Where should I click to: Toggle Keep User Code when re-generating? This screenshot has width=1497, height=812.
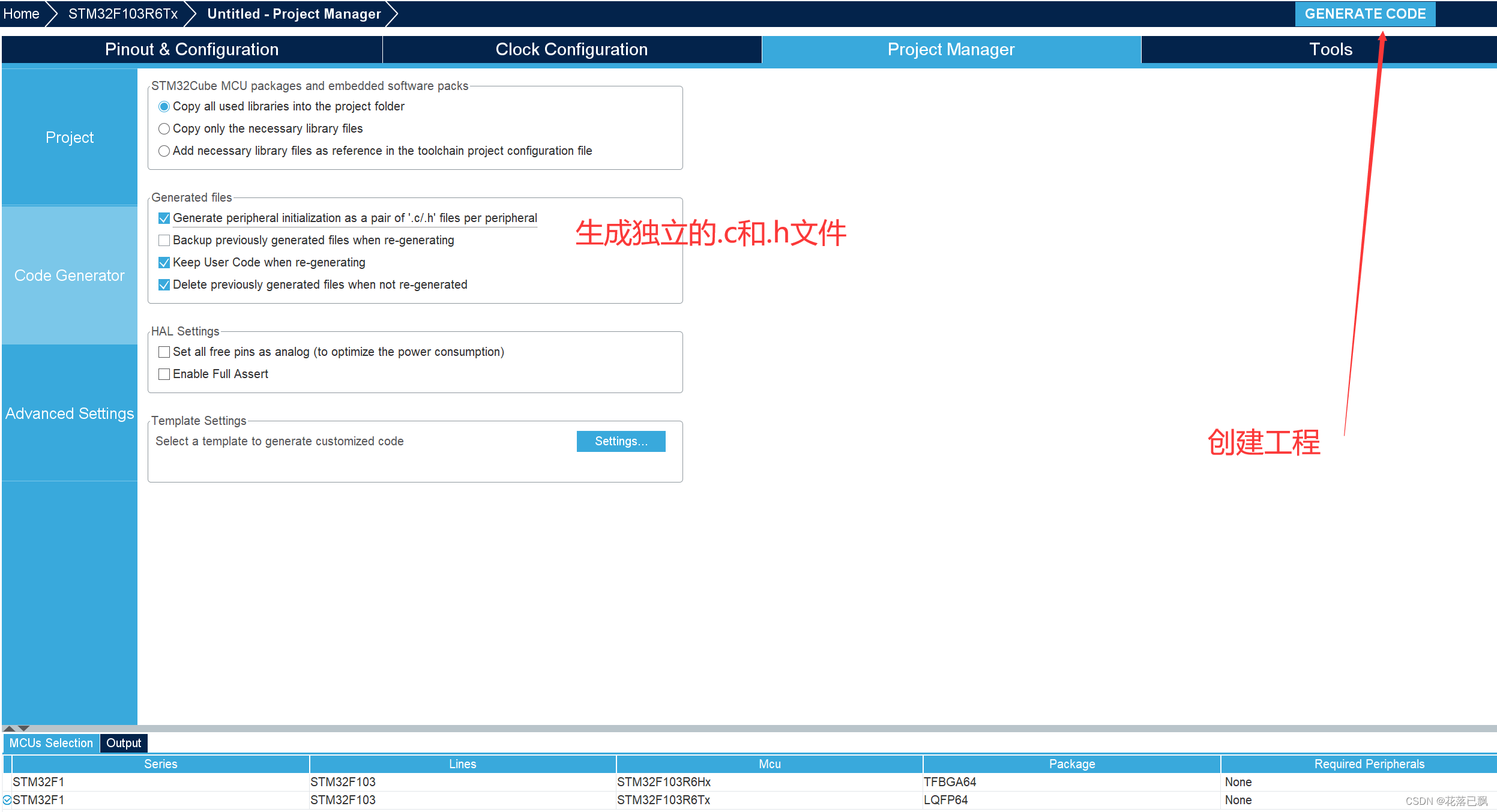(164, 263)
